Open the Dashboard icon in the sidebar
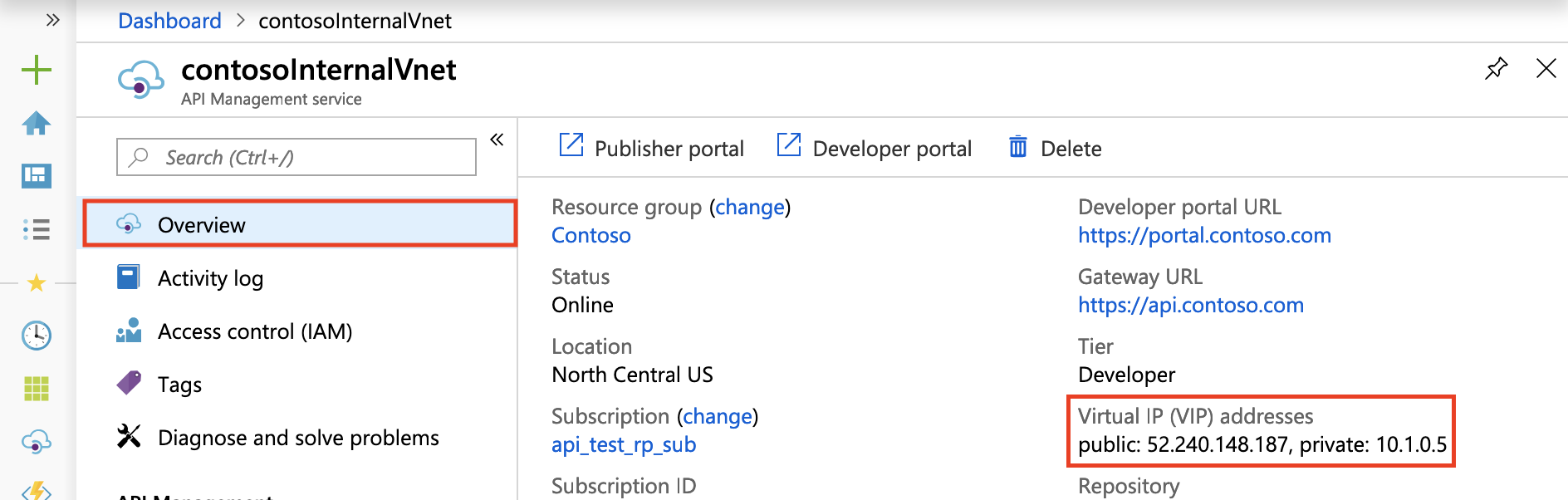This screenshot has height=500, width=1568. (x=37, y=175)
